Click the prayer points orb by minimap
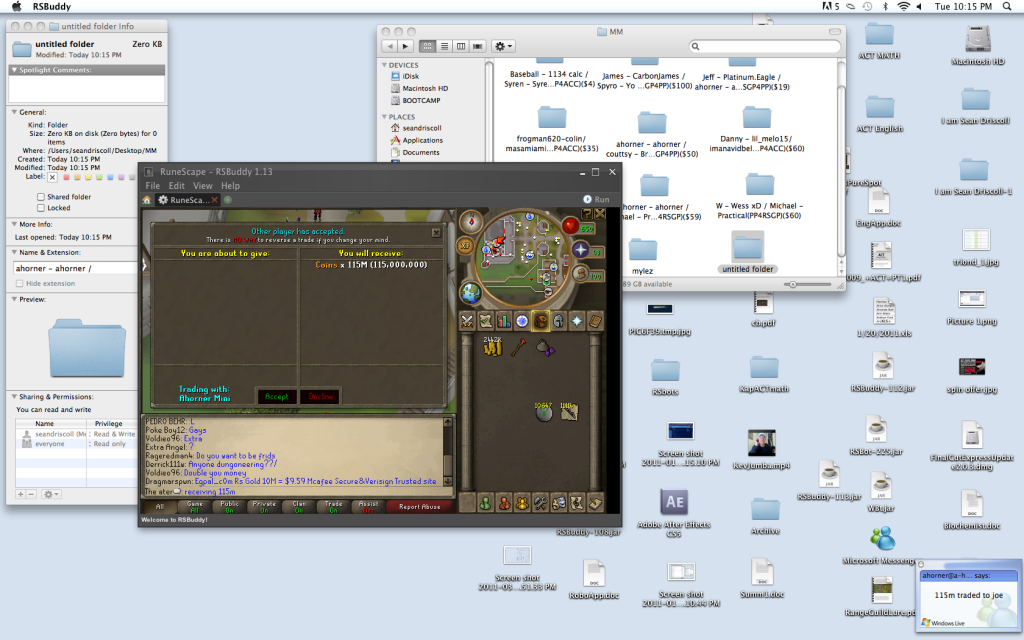 [x=581, y=249]
